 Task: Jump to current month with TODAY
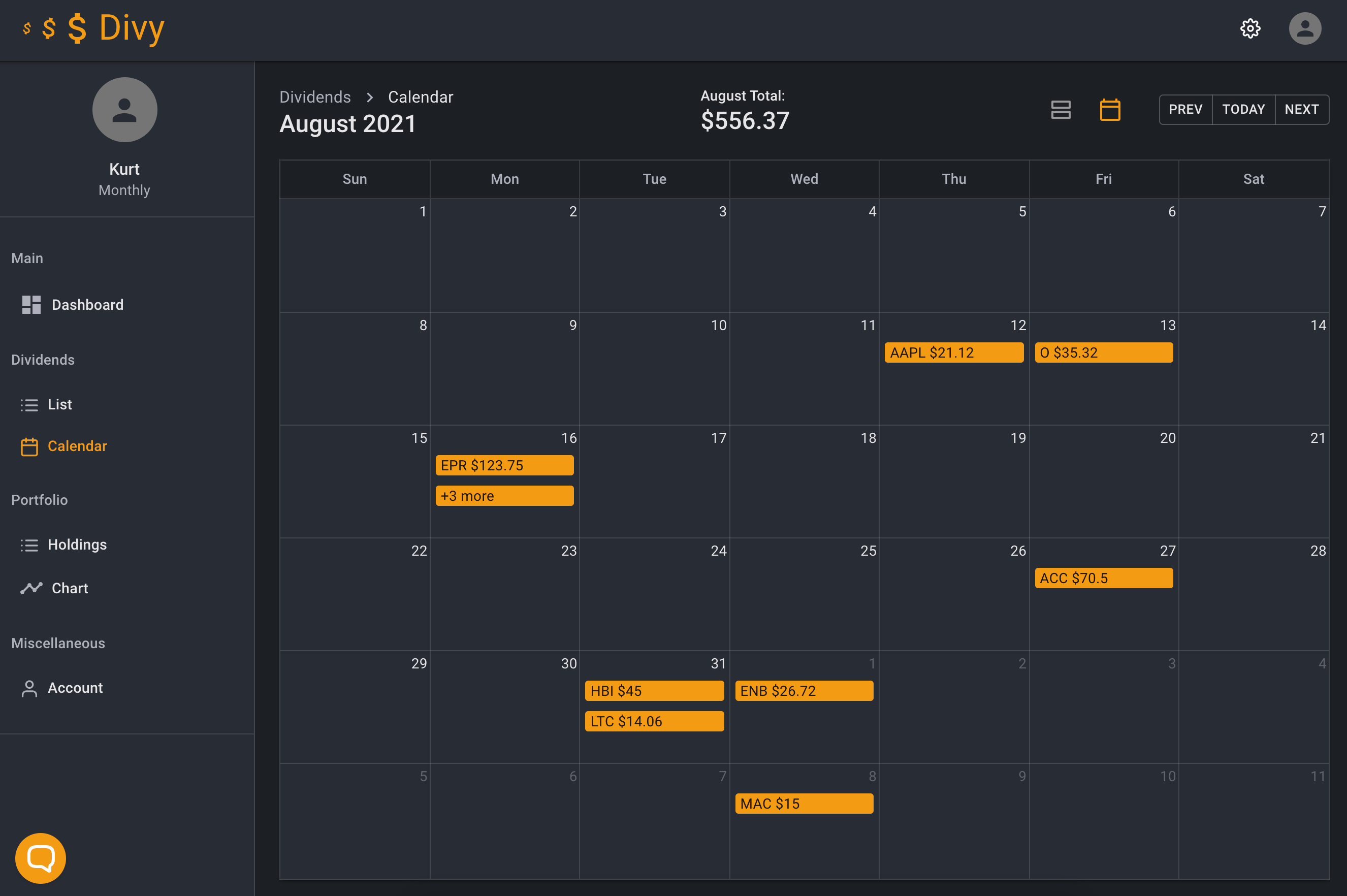1243,109
